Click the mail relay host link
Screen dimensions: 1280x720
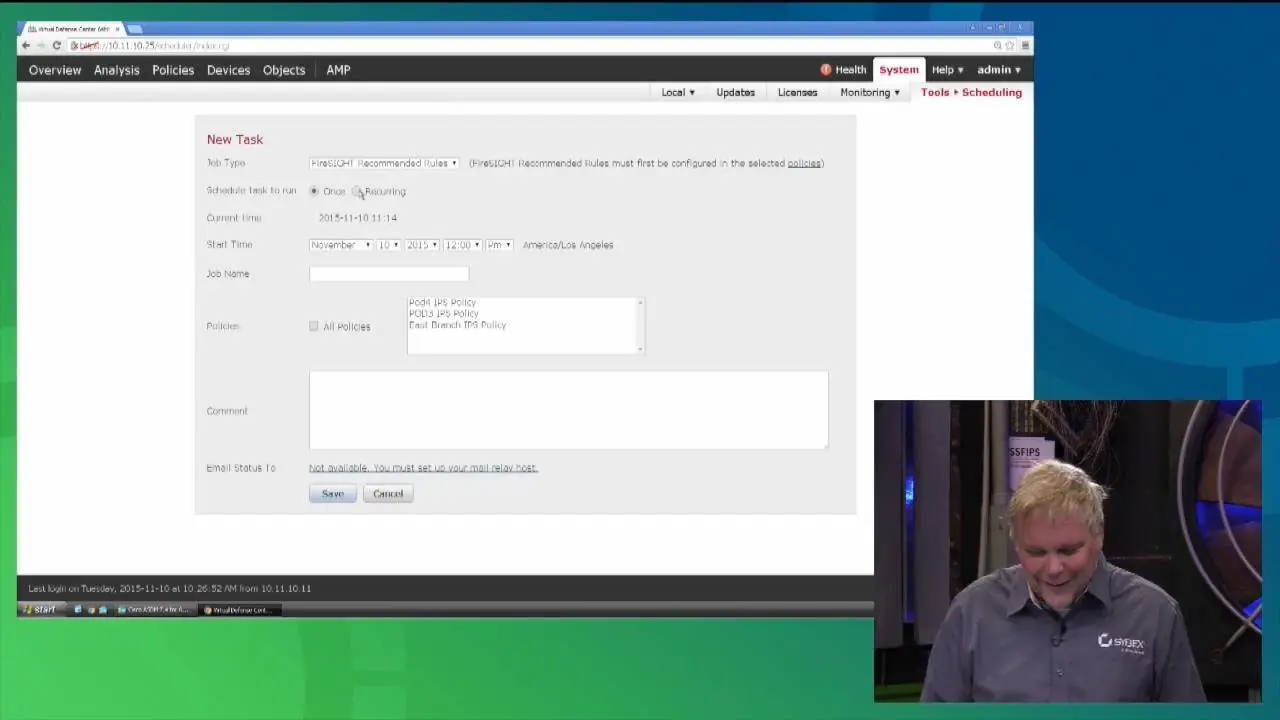click(423, 468)
